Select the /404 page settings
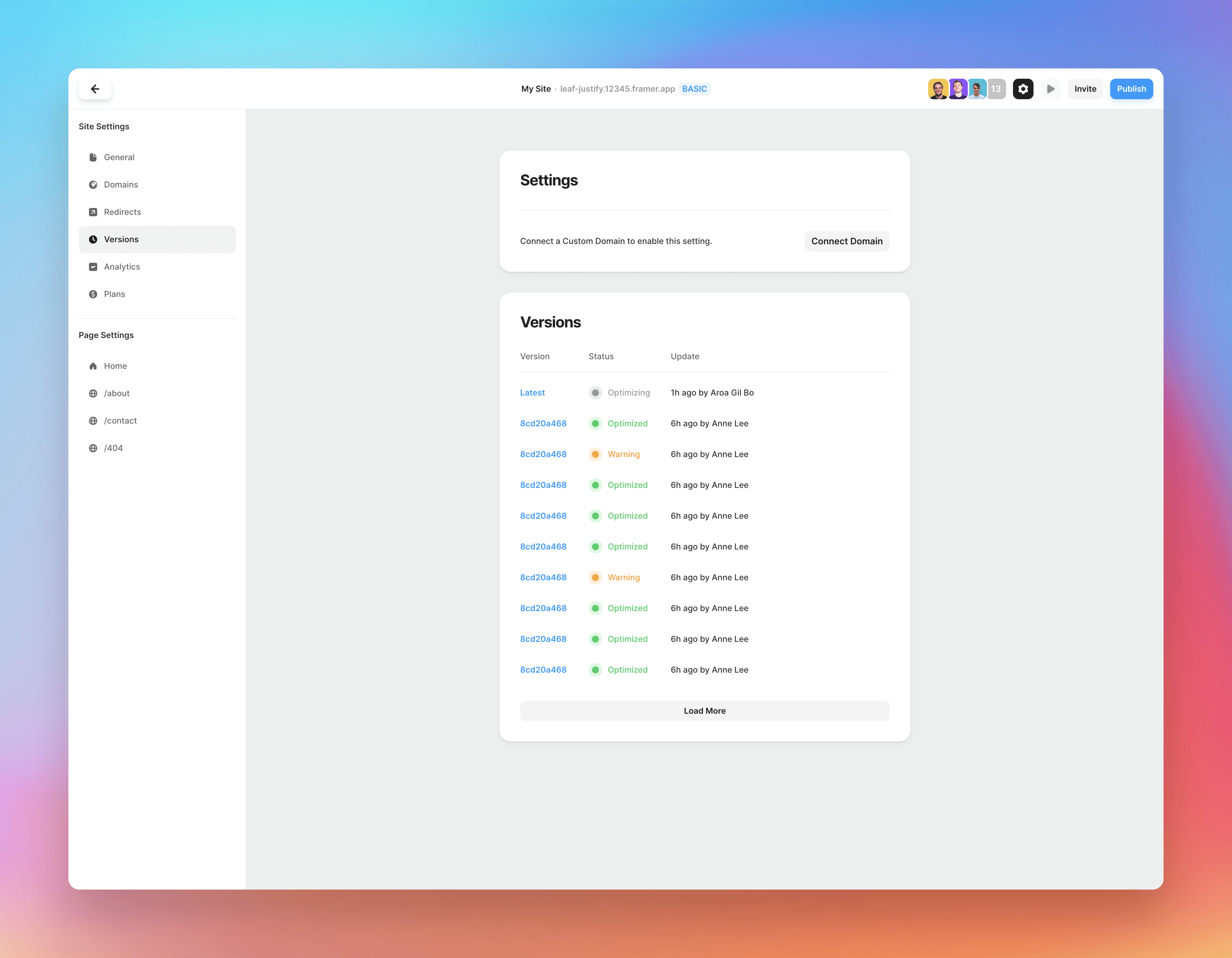1232x958 pixels. tap(113, 448)
